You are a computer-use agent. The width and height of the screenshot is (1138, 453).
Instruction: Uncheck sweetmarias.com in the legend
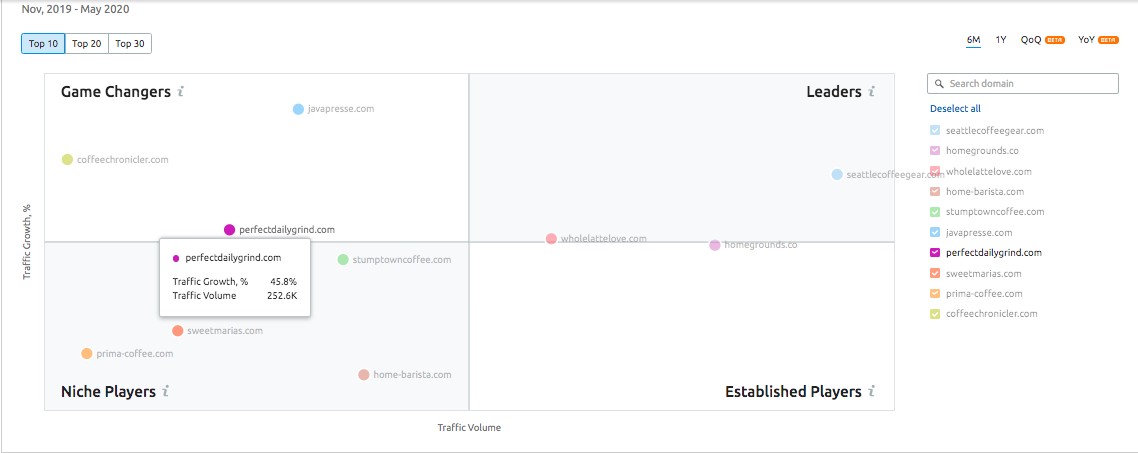point(935,274)
